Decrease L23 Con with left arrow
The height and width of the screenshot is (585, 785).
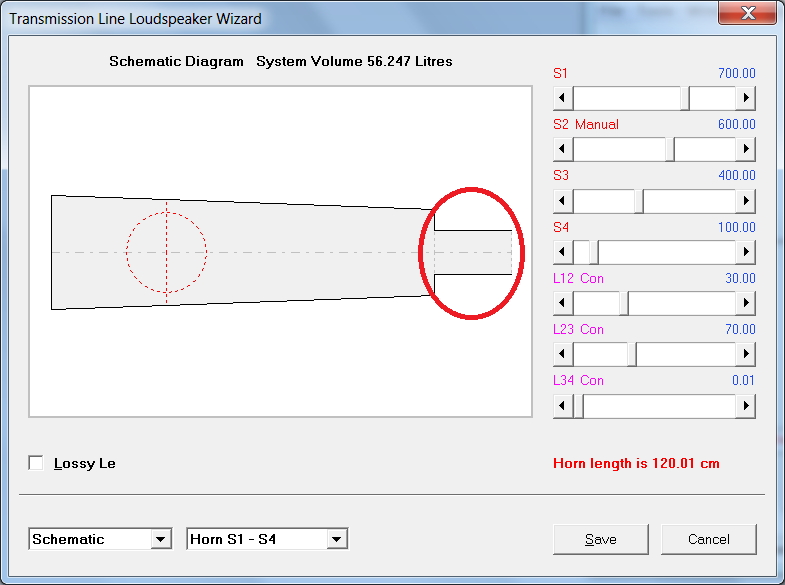[563, 354]
